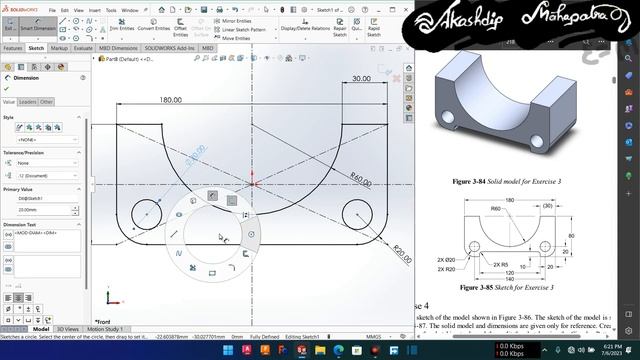640x360 pixels.
Task: Open the precision dropdown .12 (Document)
Action: pos(47,176)
